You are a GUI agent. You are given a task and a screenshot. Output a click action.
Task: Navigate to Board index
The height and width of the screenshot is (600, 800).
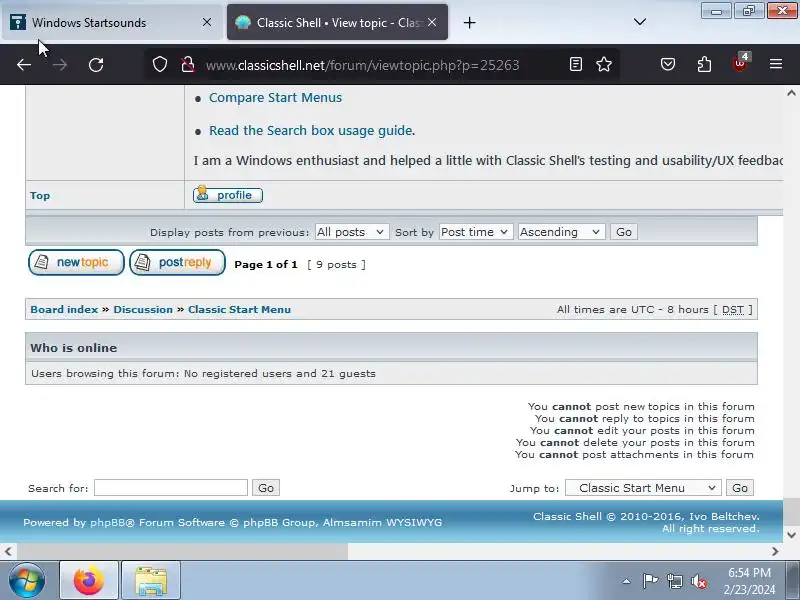[64, 309]
